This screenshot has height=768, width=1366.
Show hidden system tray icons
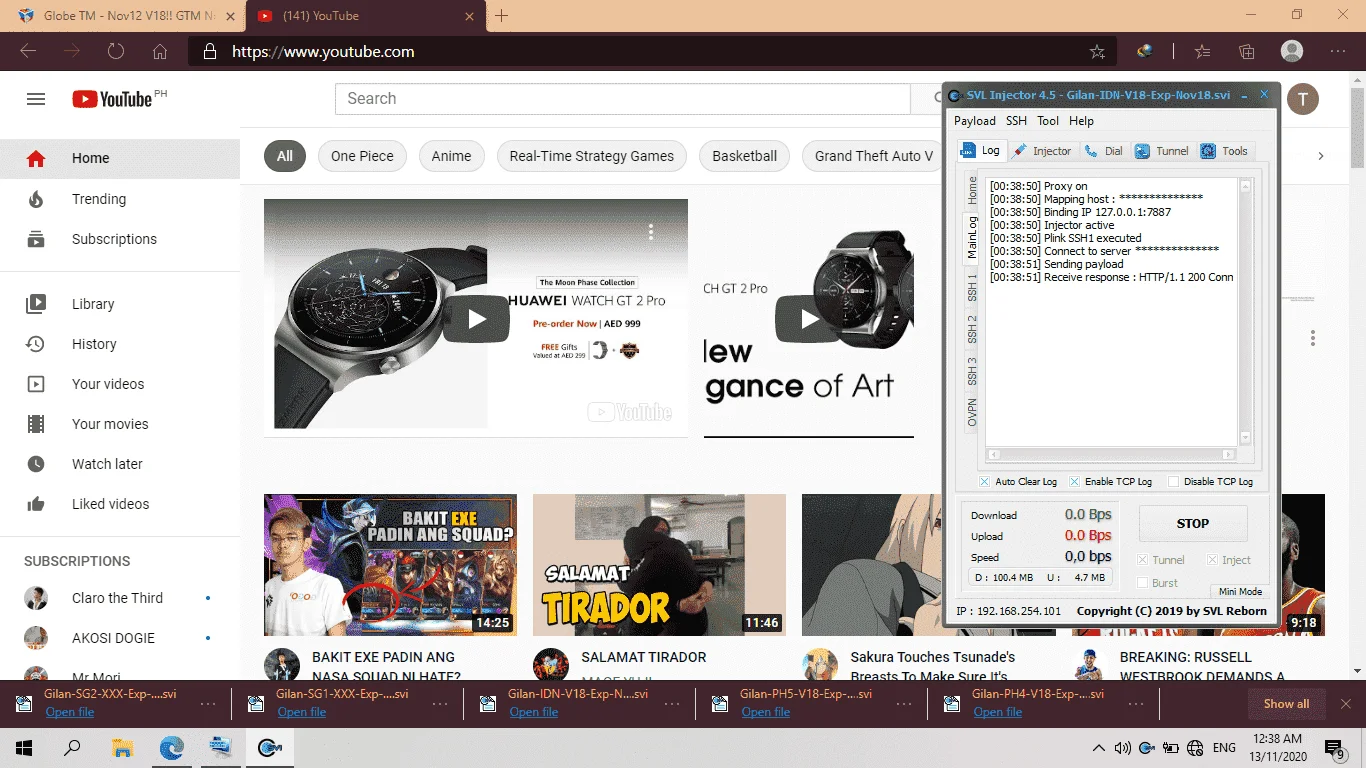tap(1099, 748)
